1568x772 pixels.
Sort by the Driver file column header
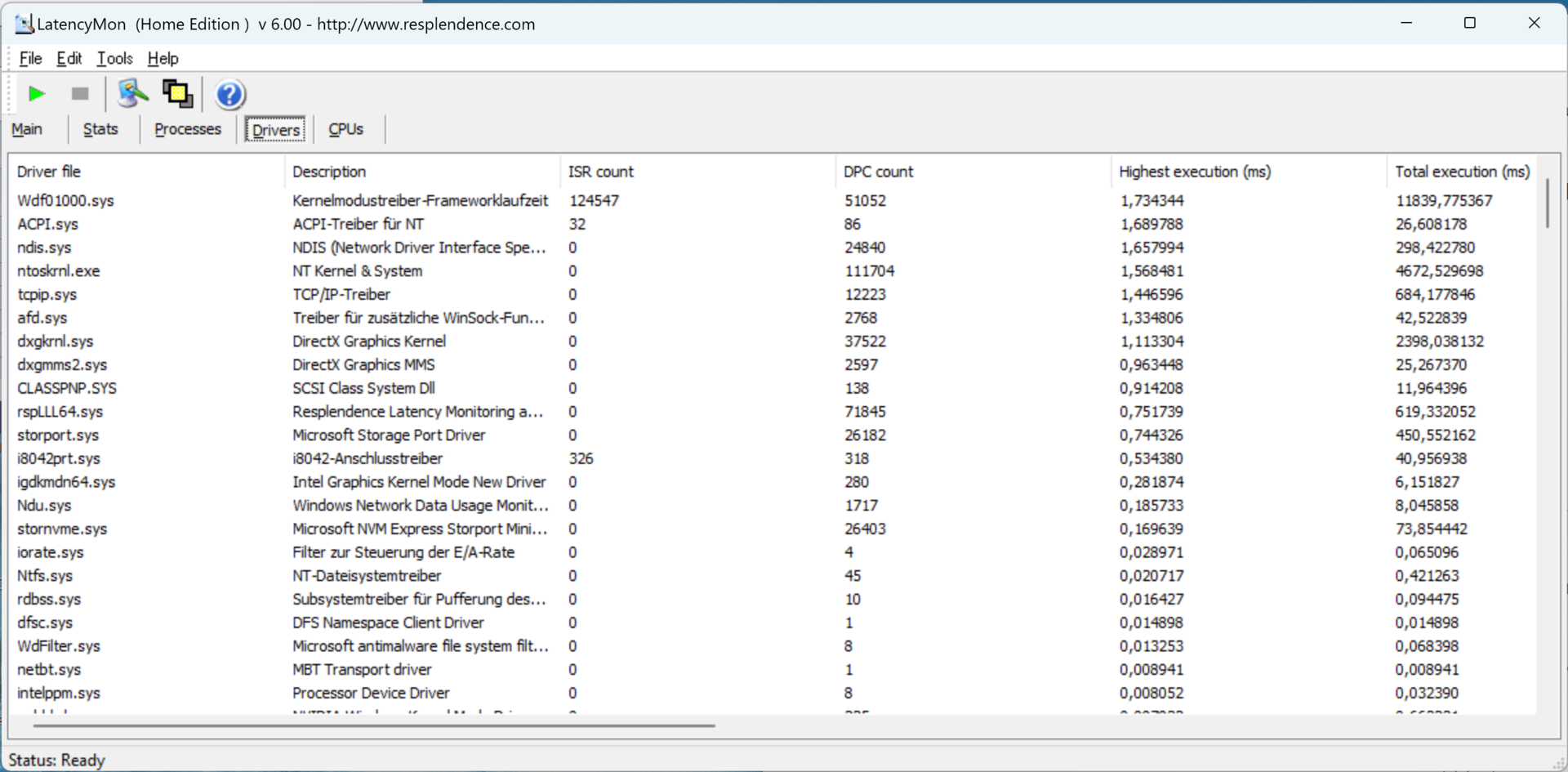49,172
